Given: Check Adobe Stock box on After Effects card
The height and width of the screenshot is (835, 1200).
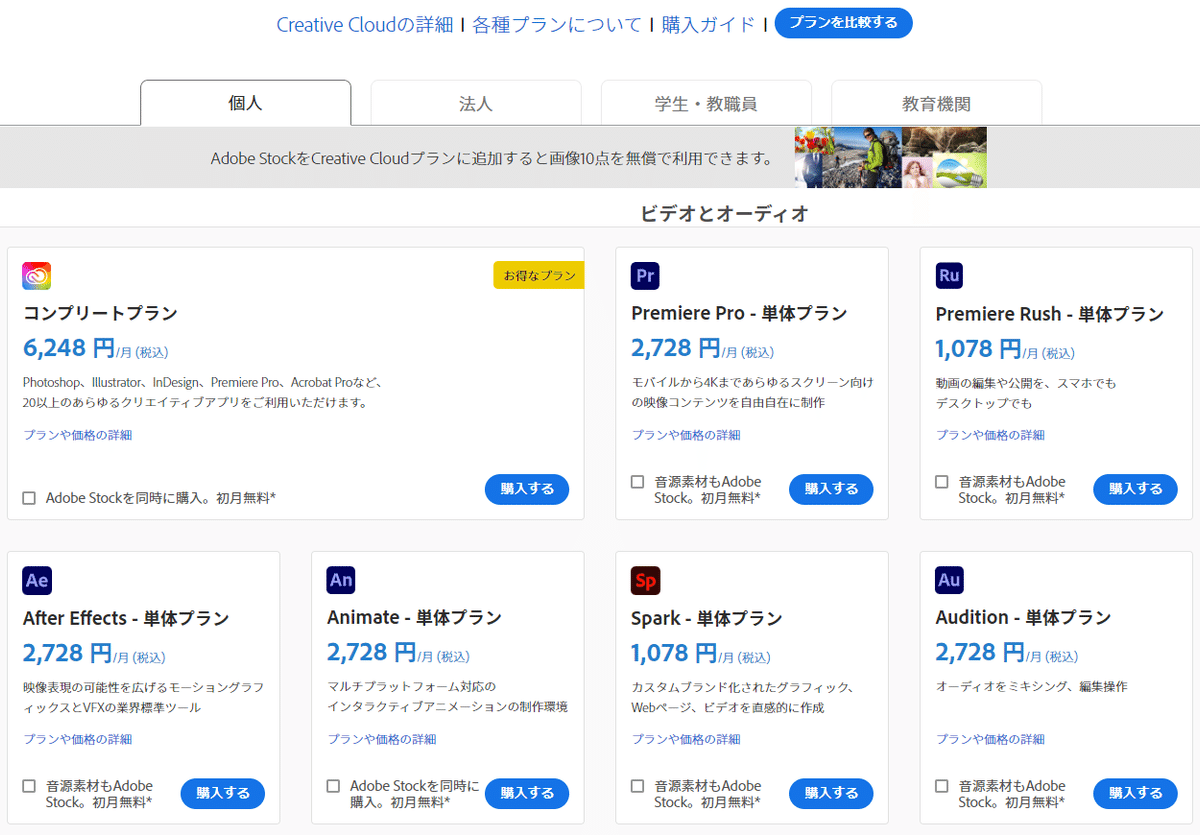Looking at the screenshot, I should point(29,786).
